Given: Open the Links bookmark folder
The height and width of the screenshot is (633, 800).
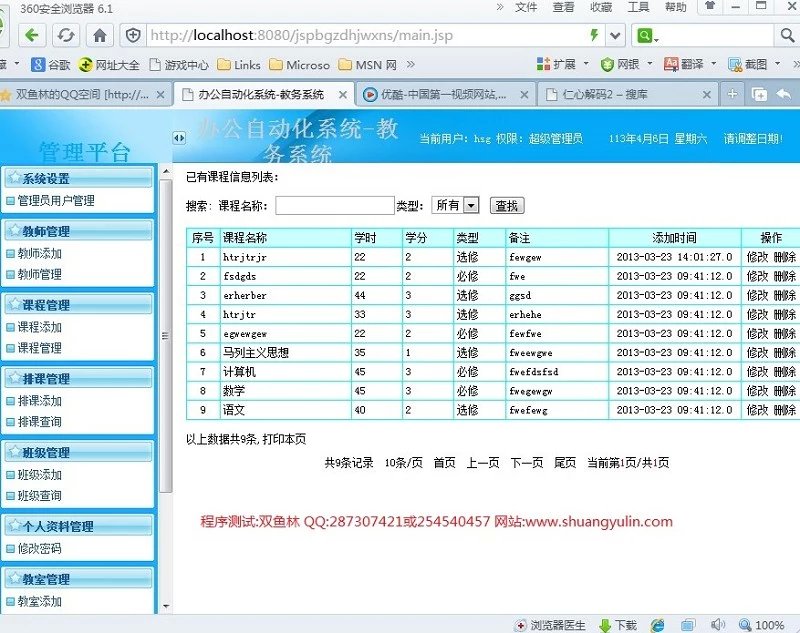Looking at the screenshot, I should pyautogui.click(x=239, y=65).
